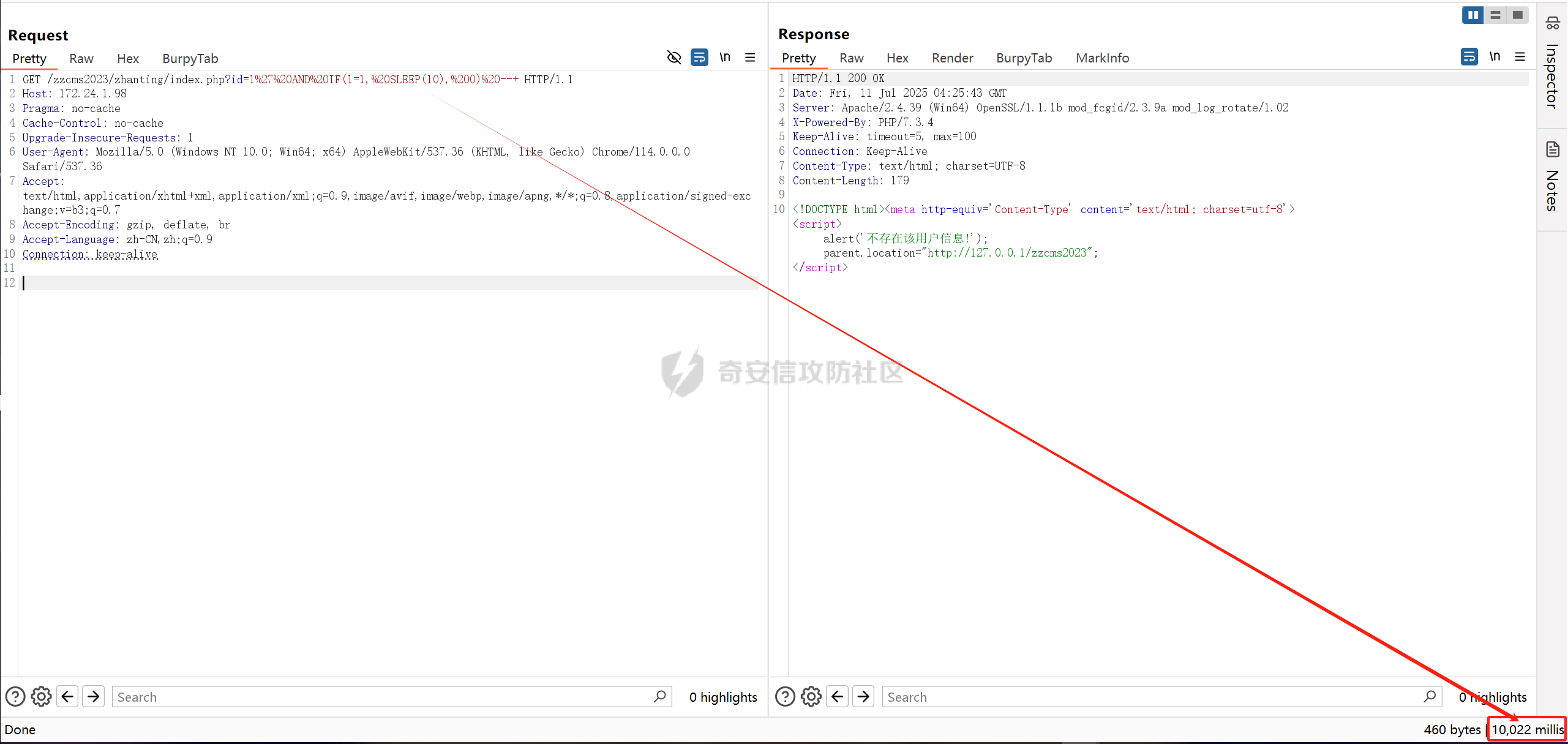The height and width of the screenshot is (744, 1568).
Task: Select combined tabbed layout view icon
Action: [x=1517, y=15]
